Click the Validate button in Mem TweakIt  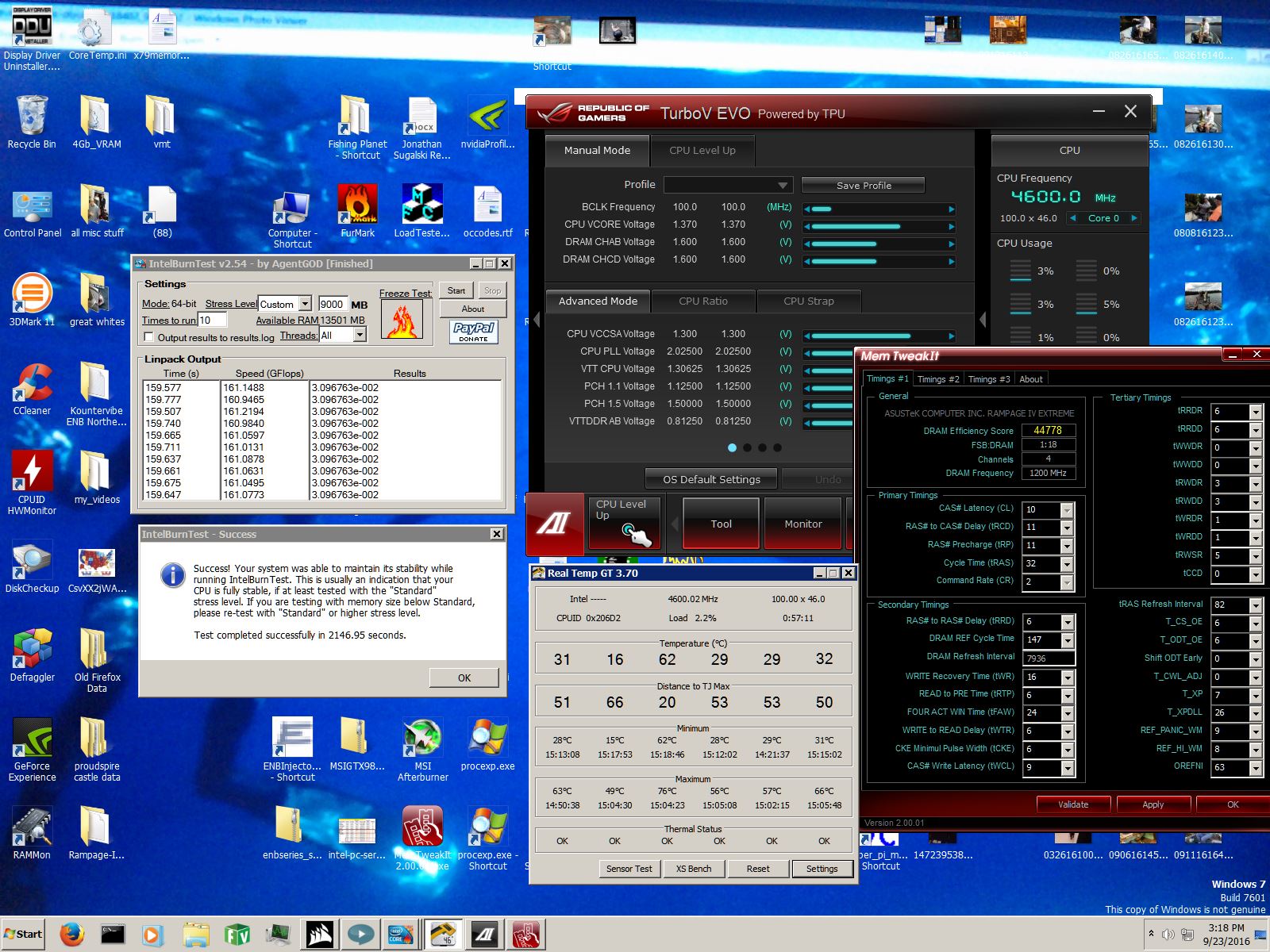(x=1073, y=804)
